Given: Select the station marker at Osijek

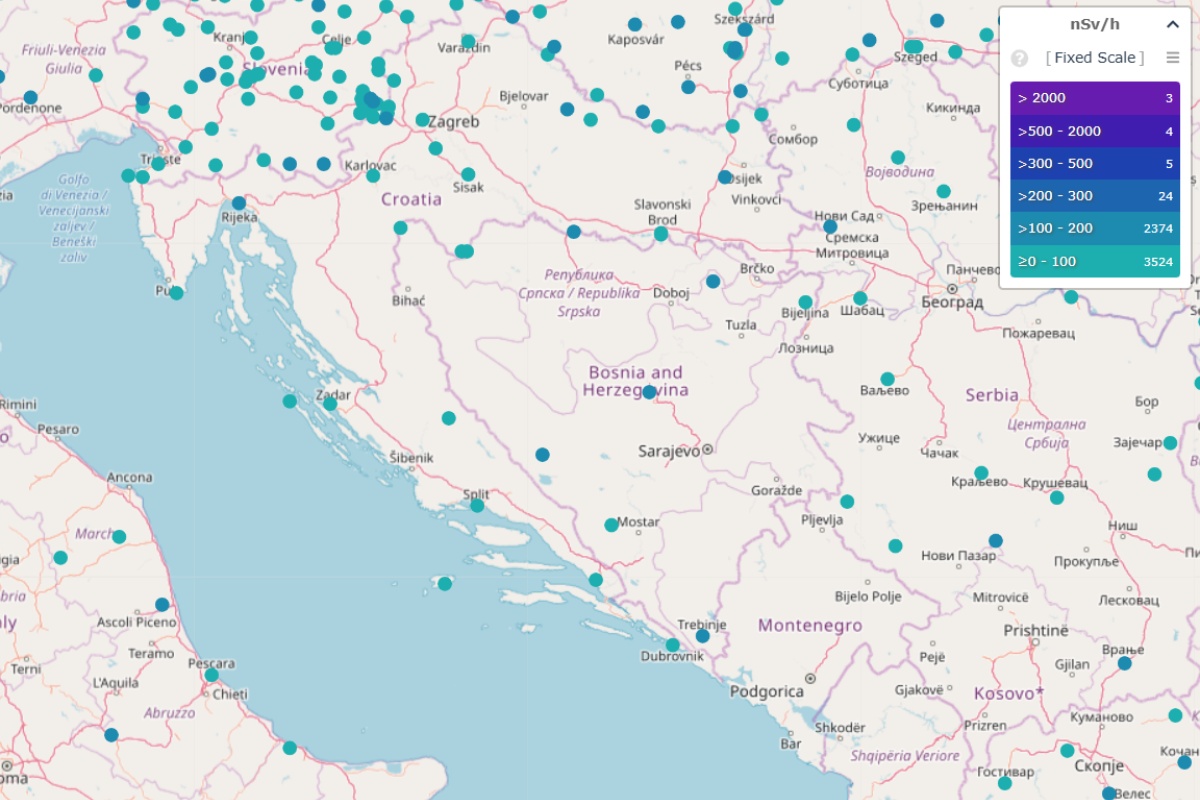Looking at the screenshot, I should pos(725,177).
